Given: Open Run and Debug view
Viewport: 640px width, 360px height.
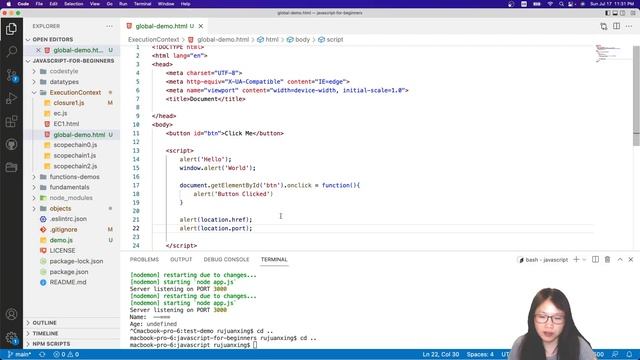Looking at the screenshot, I should click(11, 98).
